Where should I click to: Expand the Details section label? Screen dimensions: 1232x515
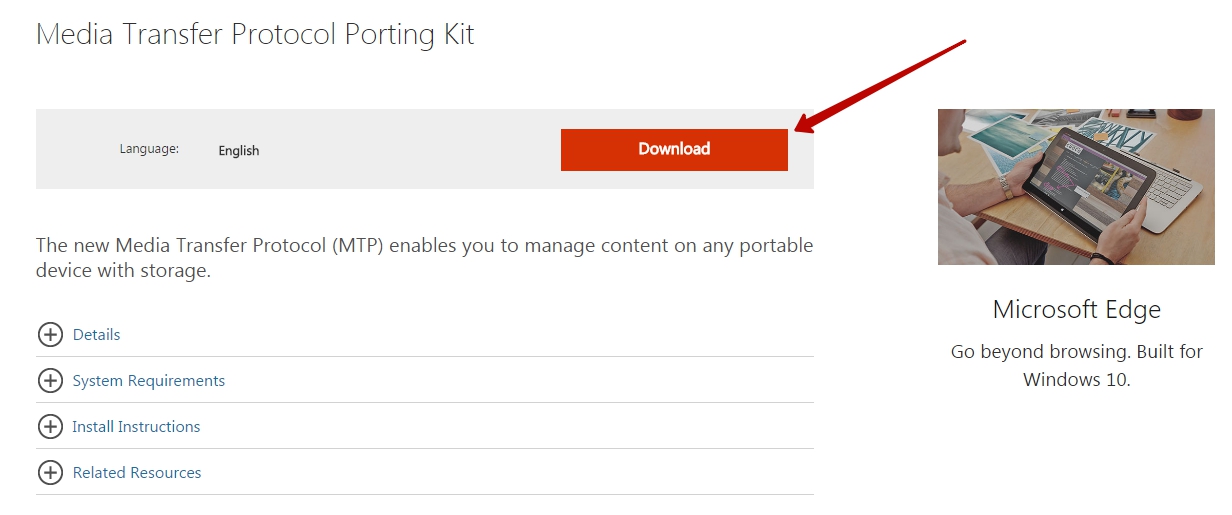[x=96, y=335]
